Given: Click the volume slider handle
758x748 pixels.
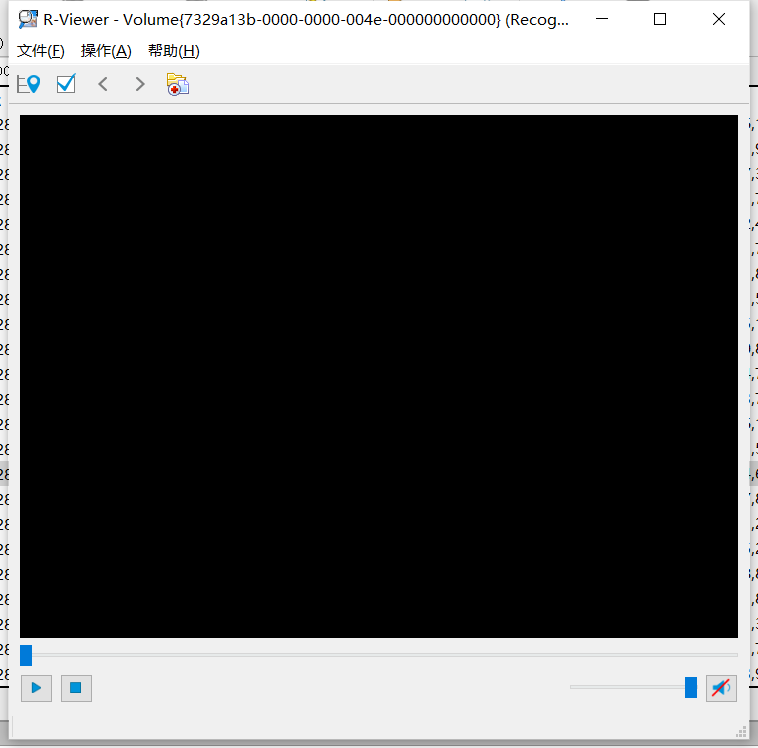Looking at the screenshot, I should (x=691, y=687).
